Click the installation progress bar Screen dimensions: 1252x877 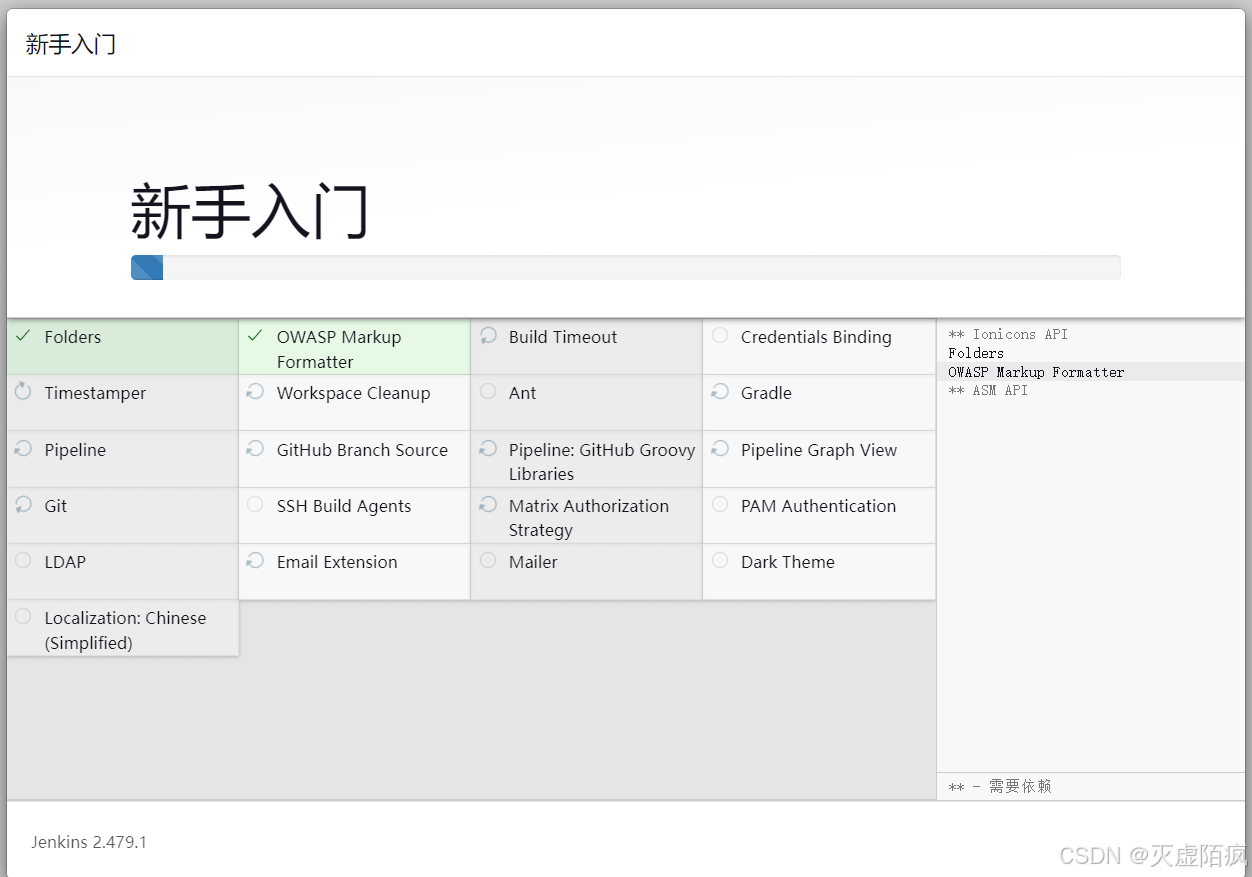pos(625,267)
